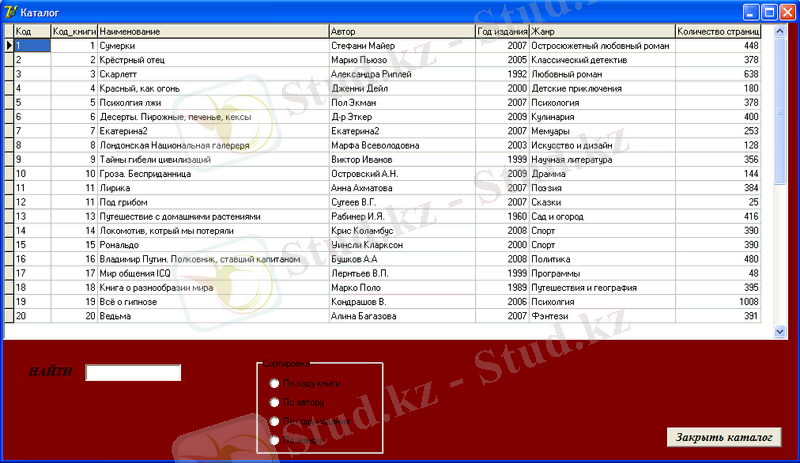Click author cell Марио Пьюзо
Screen dimensions: 800x463
[403, 60]
